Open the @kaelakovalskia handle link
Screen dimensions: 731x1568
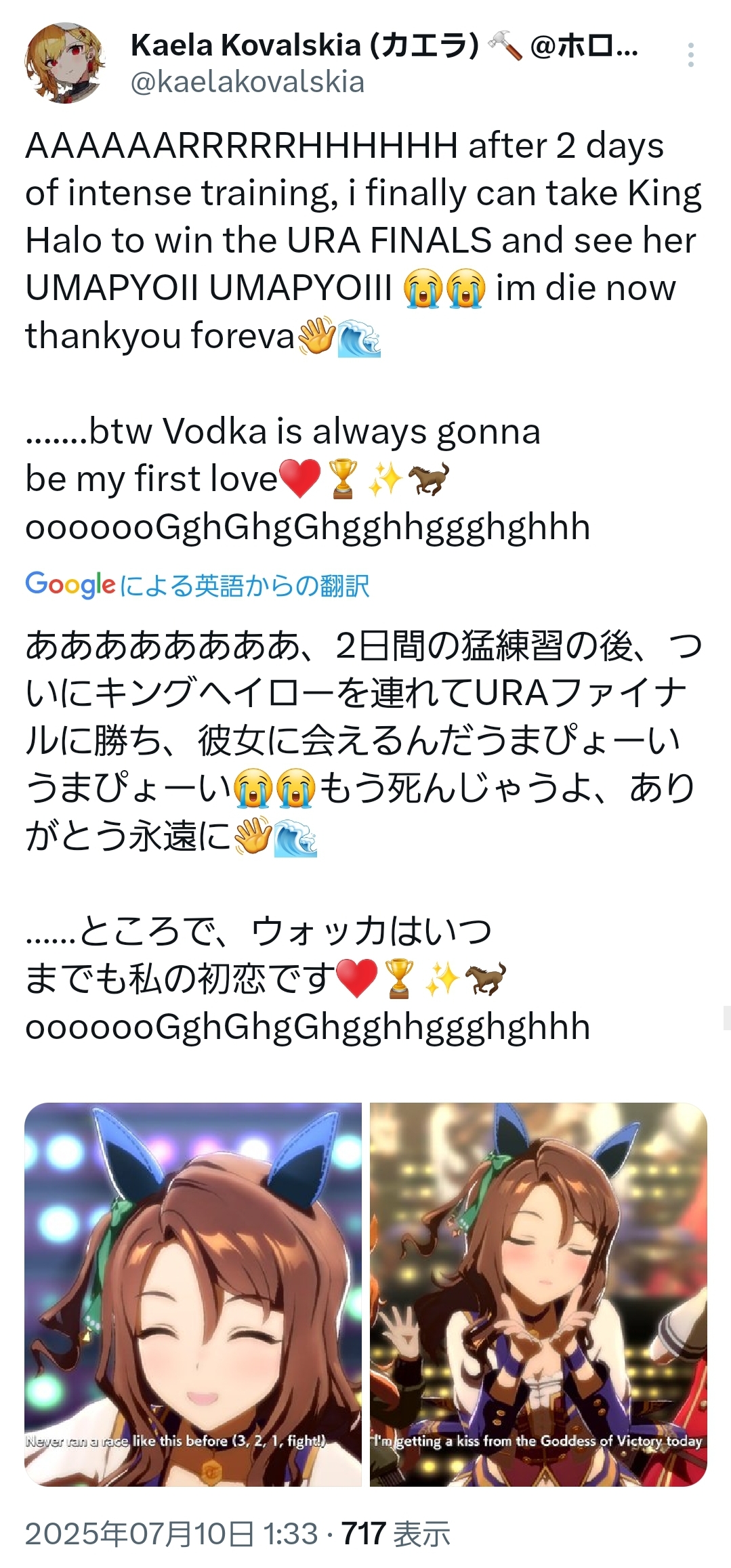coord(247,83)
